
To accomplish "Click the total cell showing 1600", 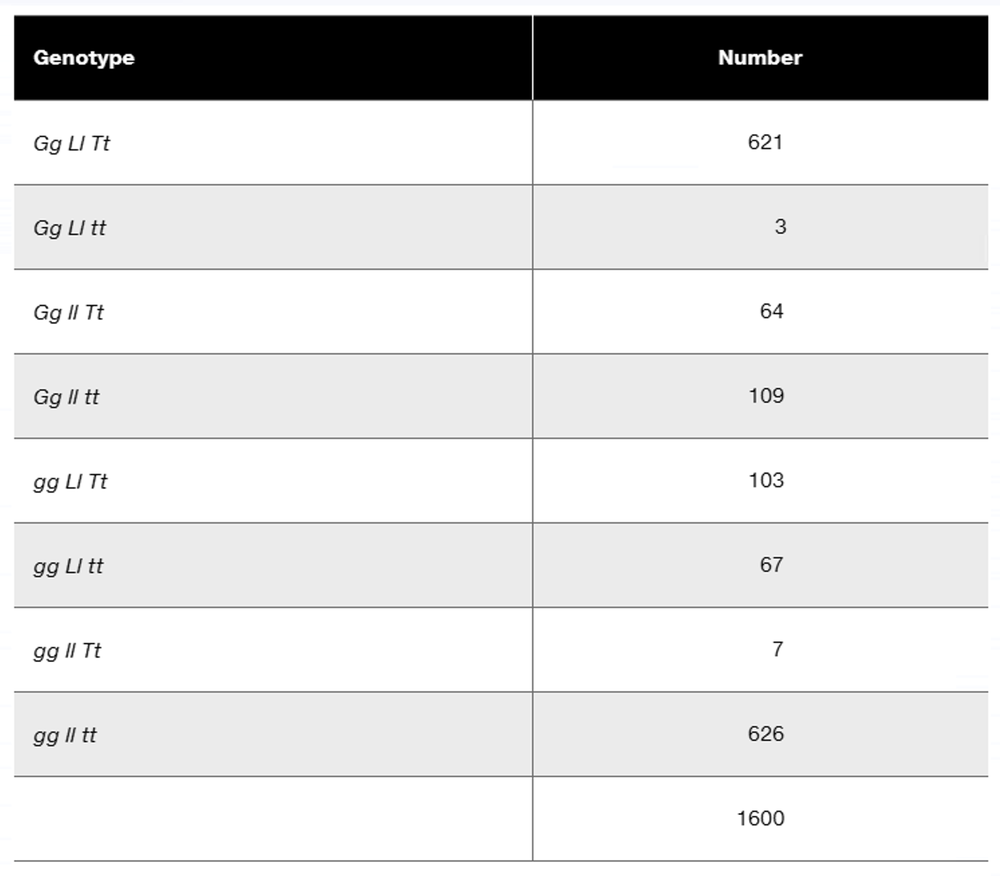I will (761, 818).
